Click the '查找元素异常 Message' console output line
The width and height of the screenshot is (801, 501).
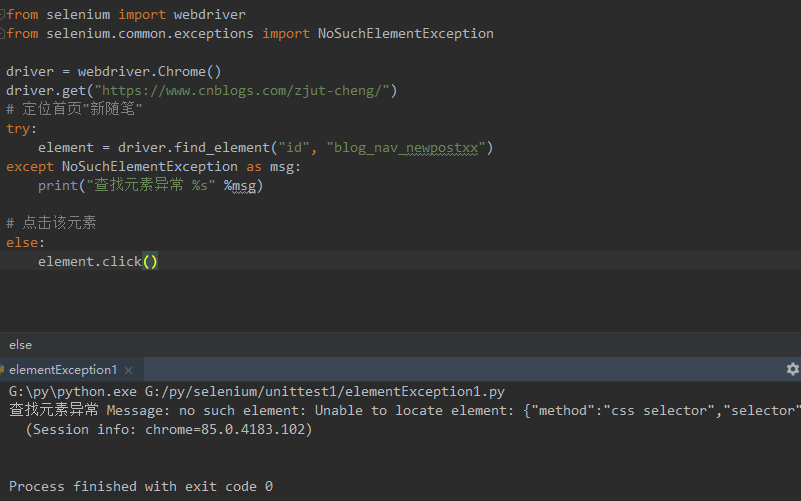[405, 411]
